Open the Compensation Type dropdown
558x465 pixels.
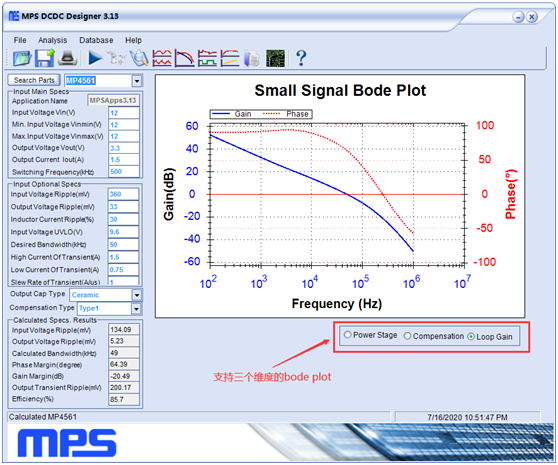[x=136, y=309]
